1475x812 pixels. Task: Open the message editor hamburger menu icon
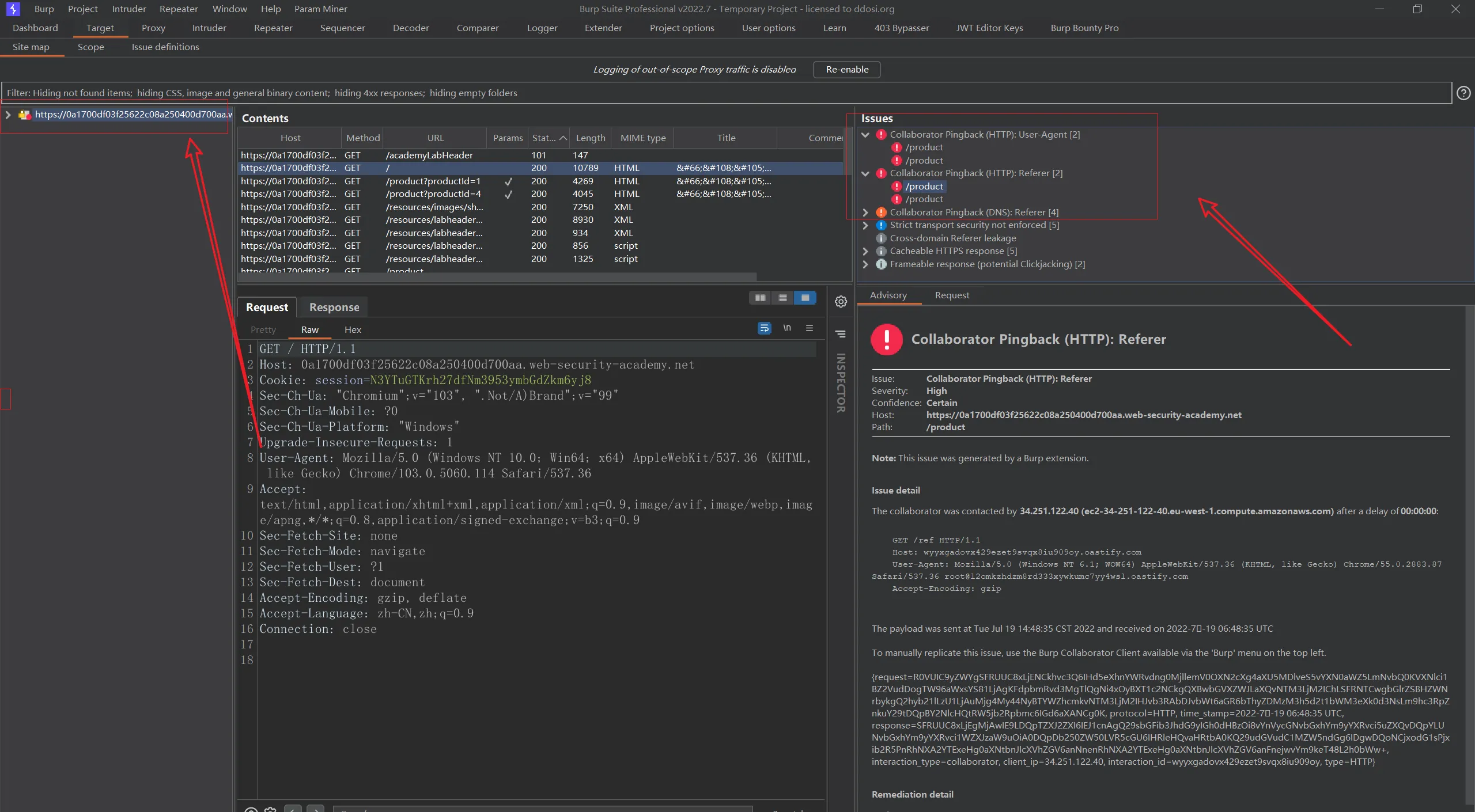(810, 328)
